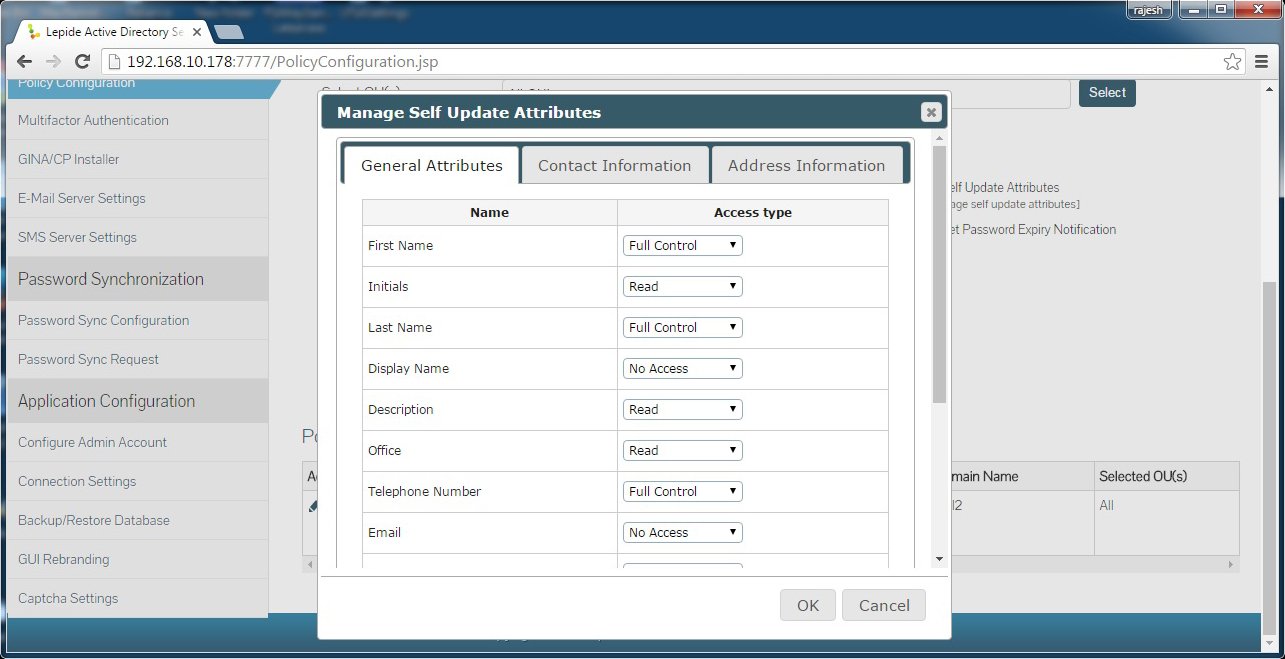The image size is (1285, 659).
Task: Open Telephone Number access type dropdown
Action: click(682, 491)
